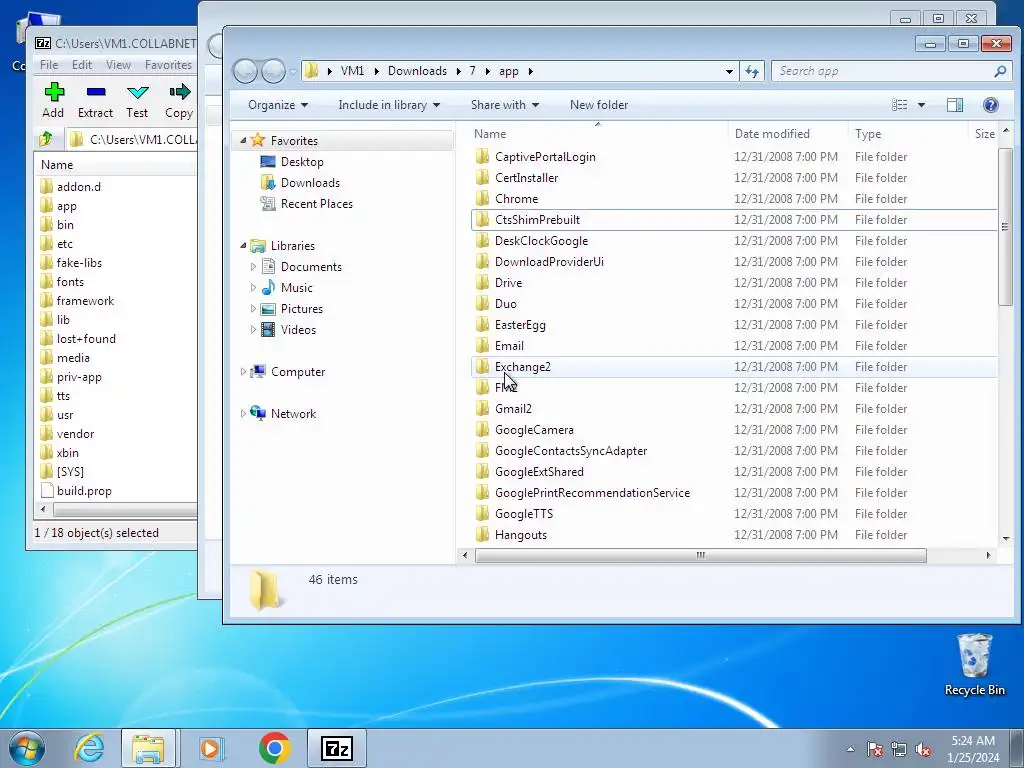Open the Include in library dropdown
The image size is (1024, 768).
click(389, 105)
